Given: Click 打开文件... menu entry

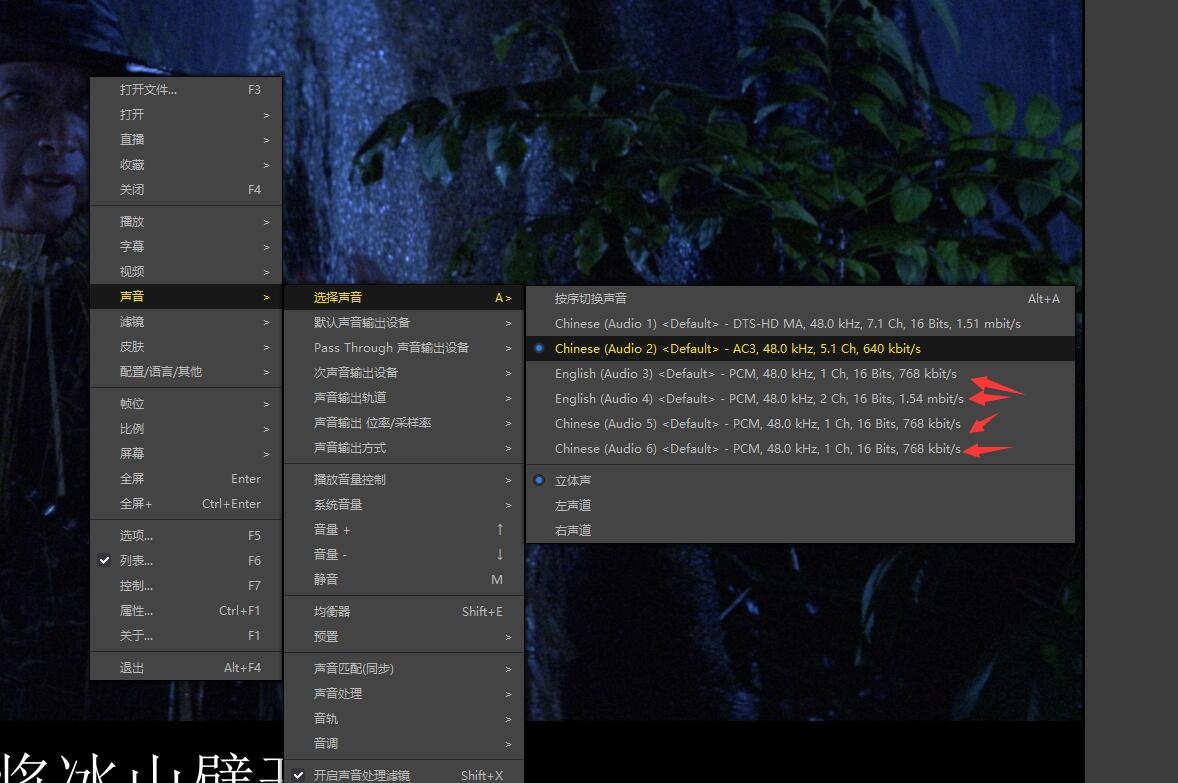Looking at the screenshot, I should coord(186,89).
